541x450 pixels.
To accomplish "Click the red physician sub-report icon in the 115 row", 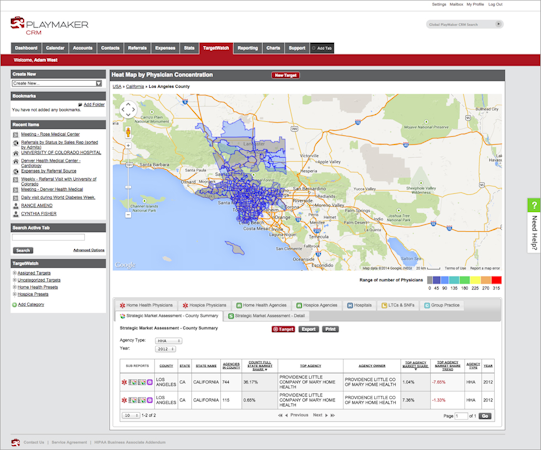I will (124, 400).
